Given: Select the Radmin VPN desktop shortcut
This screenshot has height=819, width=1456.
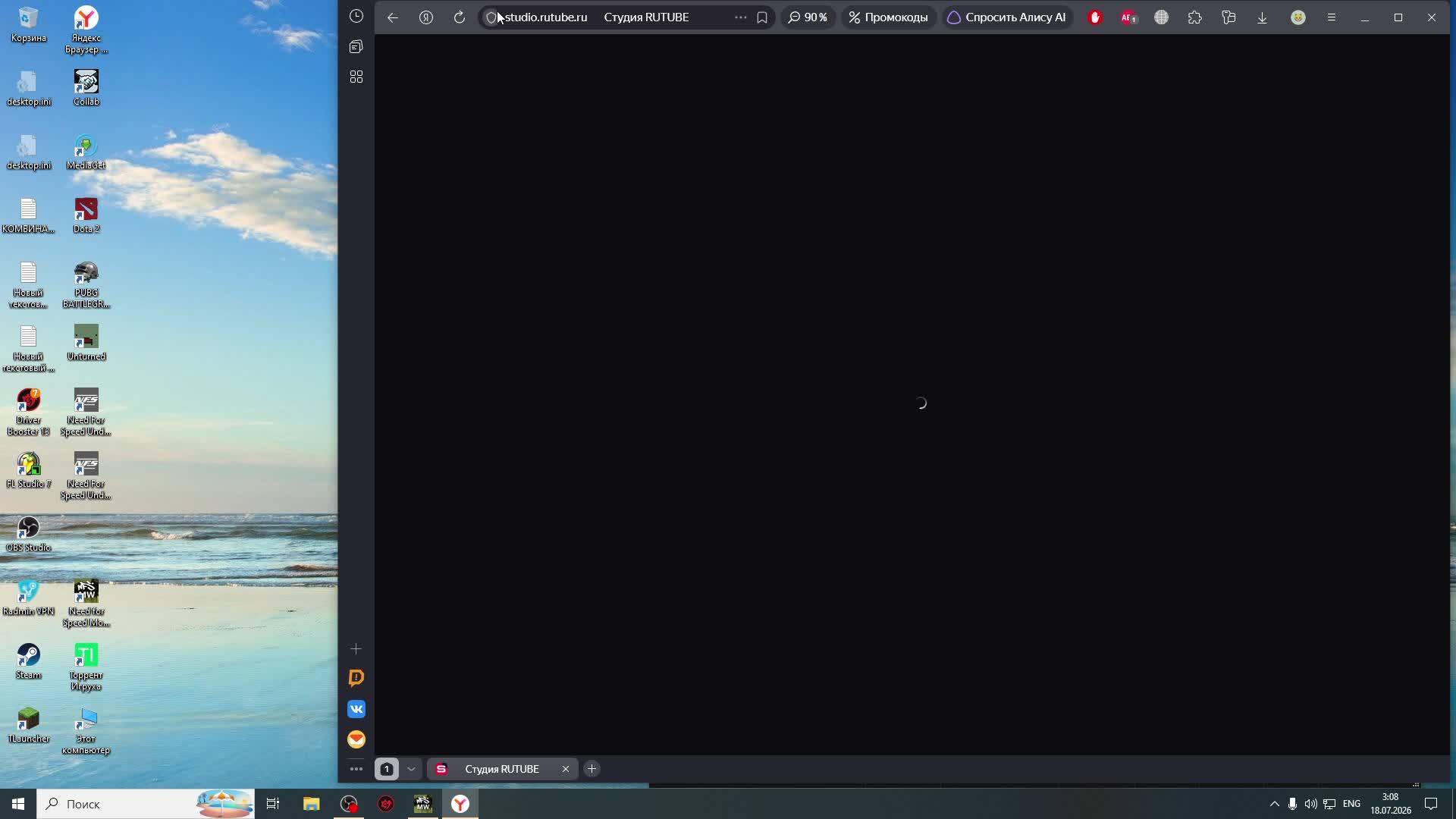Looking at the screenshot, I should tap(29, 598).
